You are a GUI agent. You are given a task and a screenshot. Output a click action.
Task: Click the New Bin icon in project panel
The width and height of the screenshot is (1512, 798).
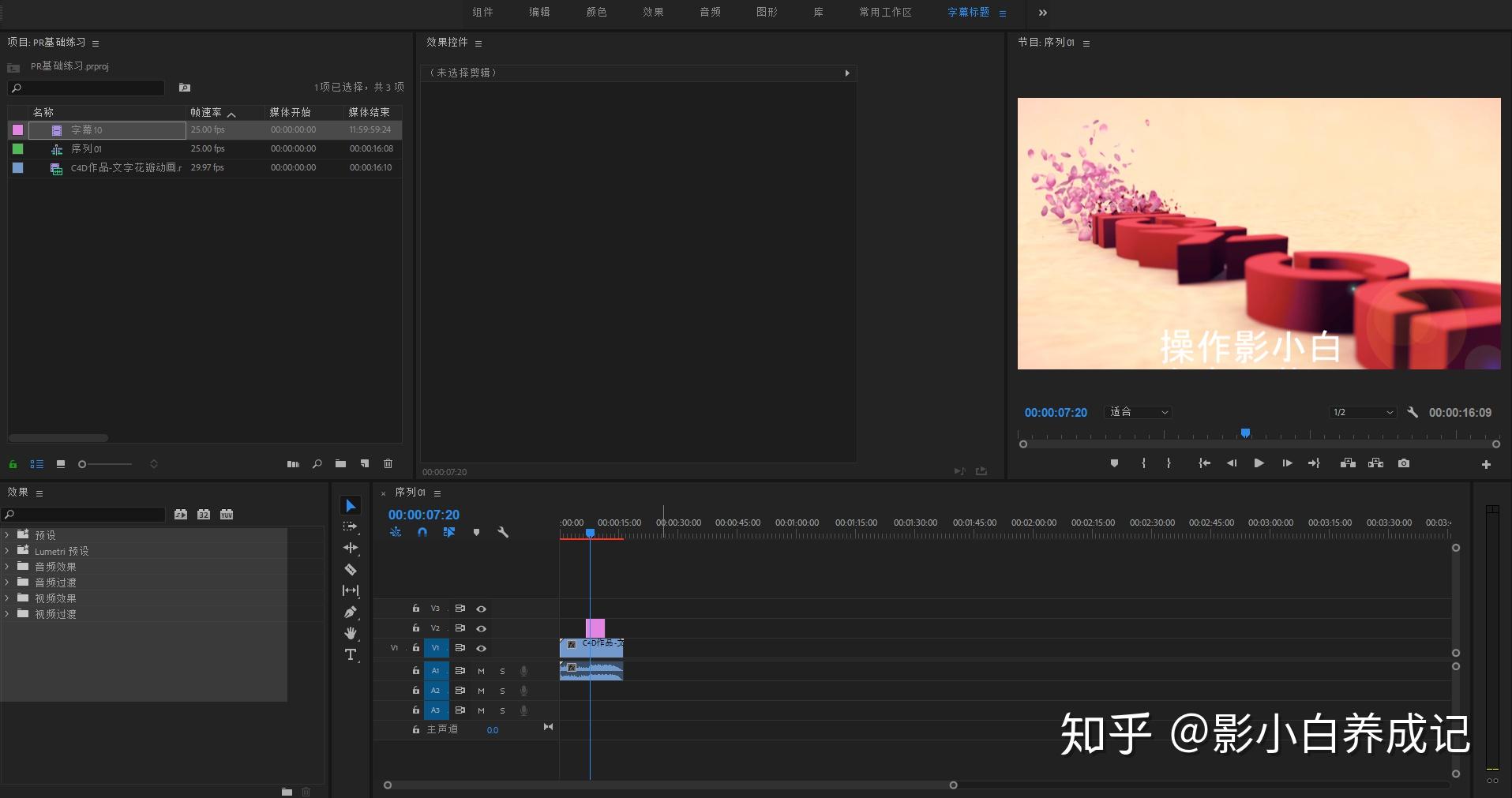(x=340, y=464)
